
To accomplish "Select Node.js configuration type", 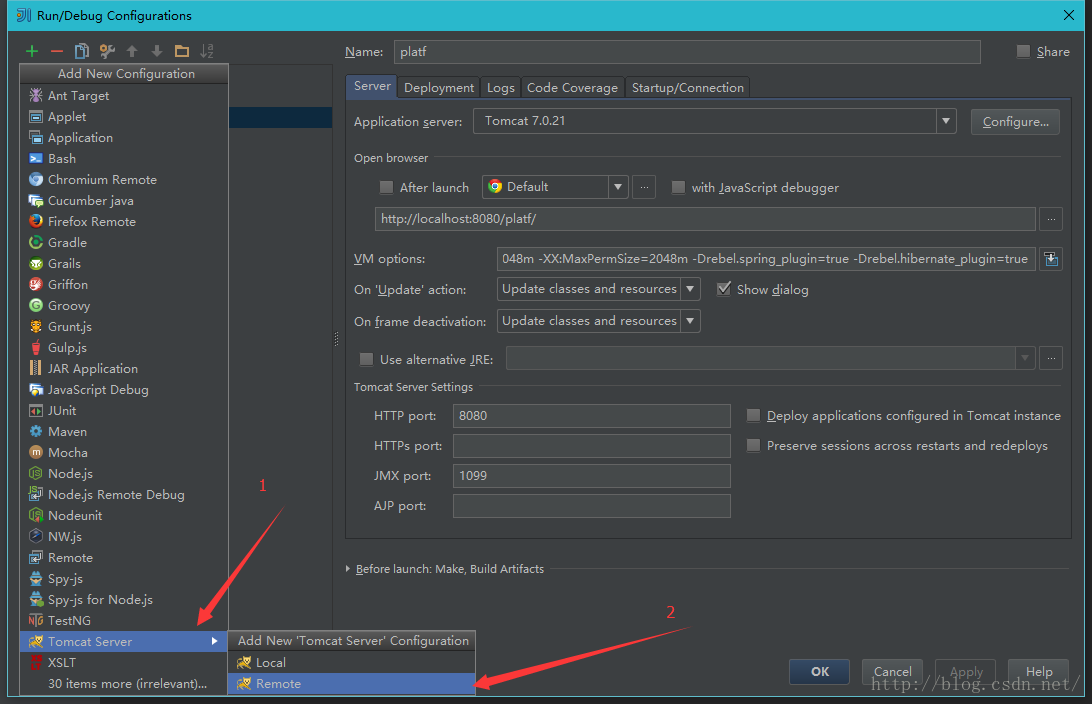I will [124, 474].
